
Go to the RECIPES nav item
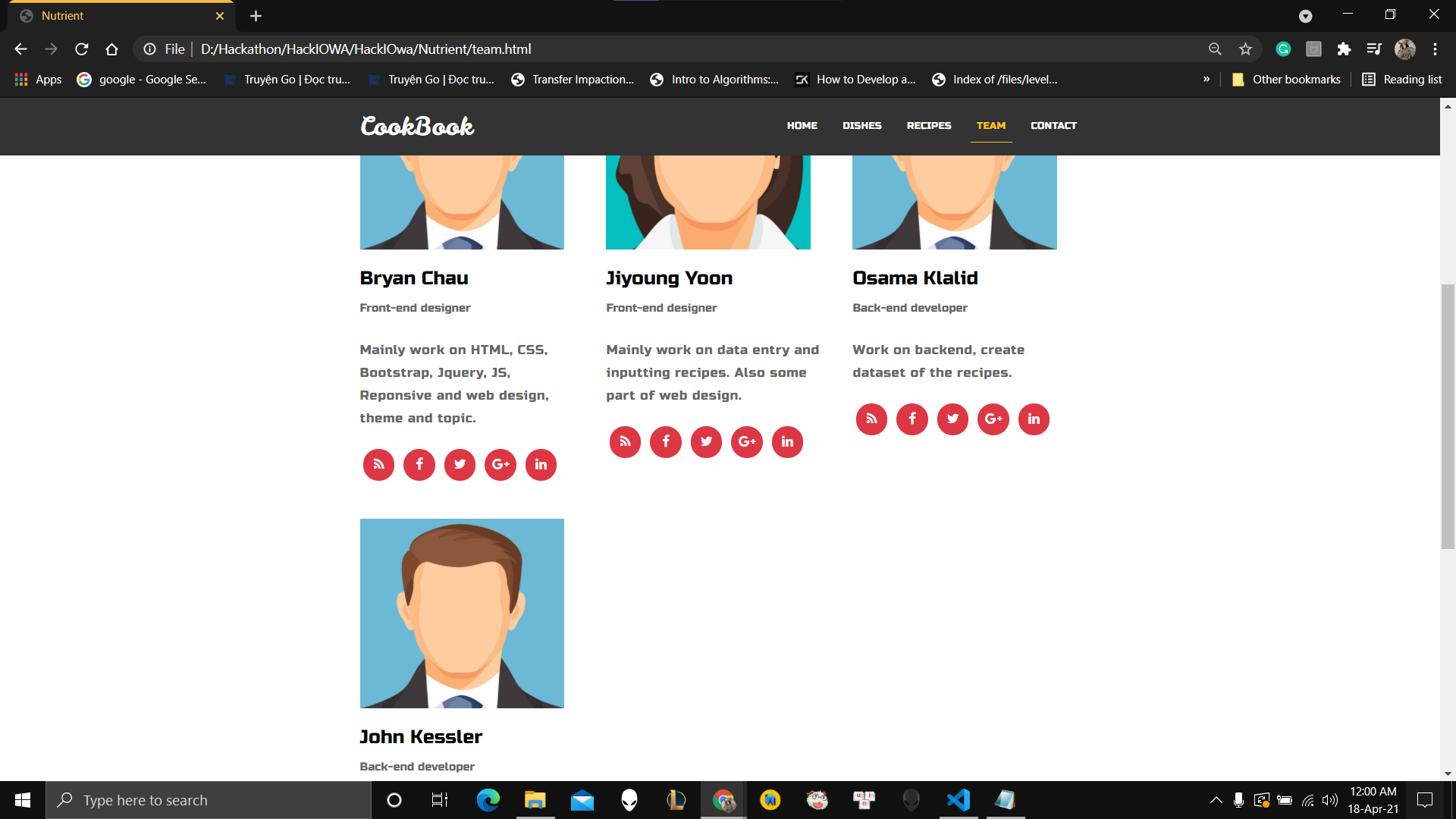tap(928, 126)
